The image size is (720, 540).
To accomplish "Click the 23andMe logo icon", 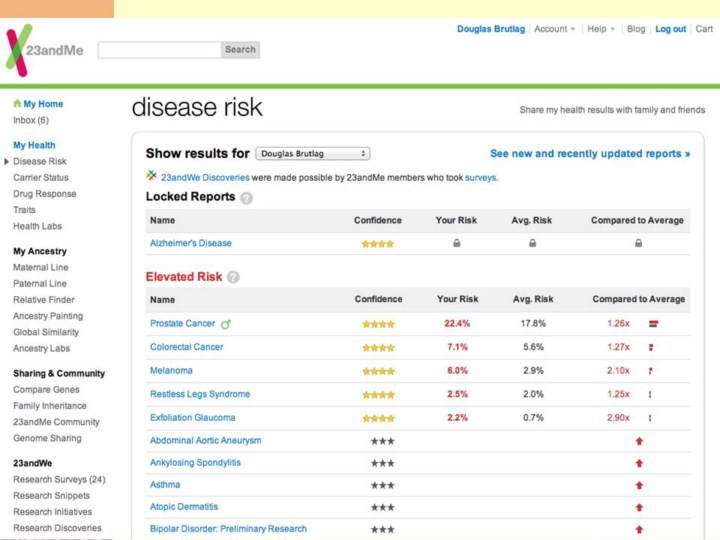I will (x=18, y=50).
